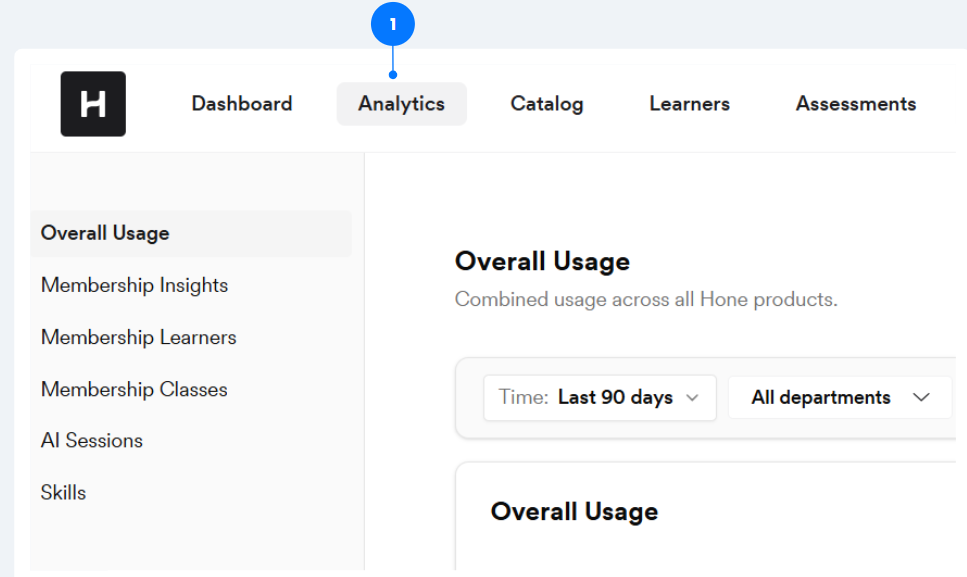Select the Analytics tab
Image resolution: width=967 pixels, height=577 pixels.
pyautogui.click(x=401, y=104)
